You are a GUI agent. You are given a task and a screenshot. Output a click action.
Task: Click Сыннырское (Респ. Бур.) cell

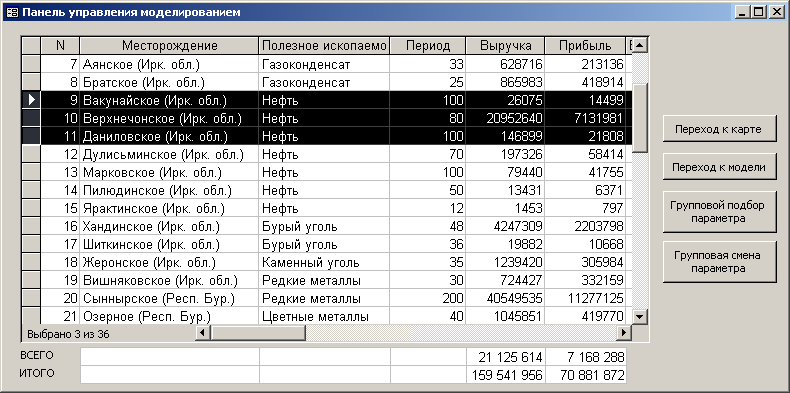[x=169, y=298]
